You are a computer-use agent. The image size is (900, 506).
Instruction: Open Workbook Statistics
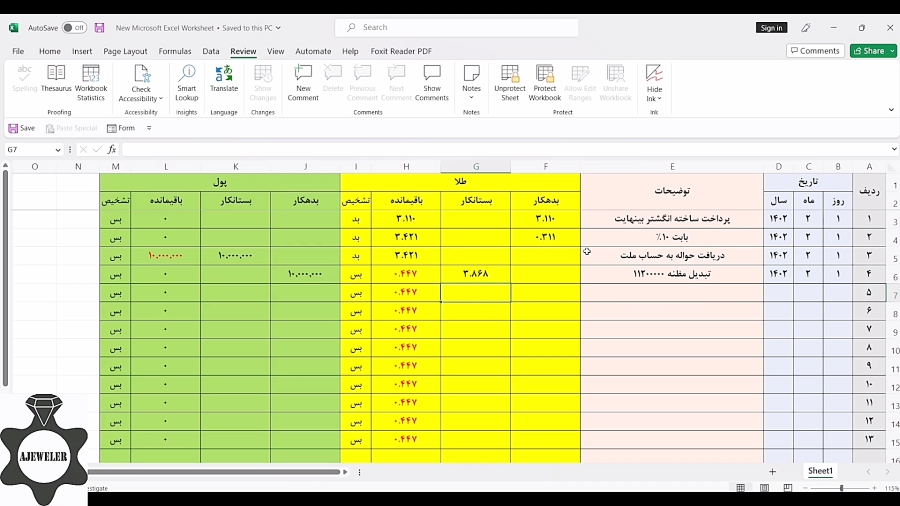pyautogui.click(x=91, y=83)
